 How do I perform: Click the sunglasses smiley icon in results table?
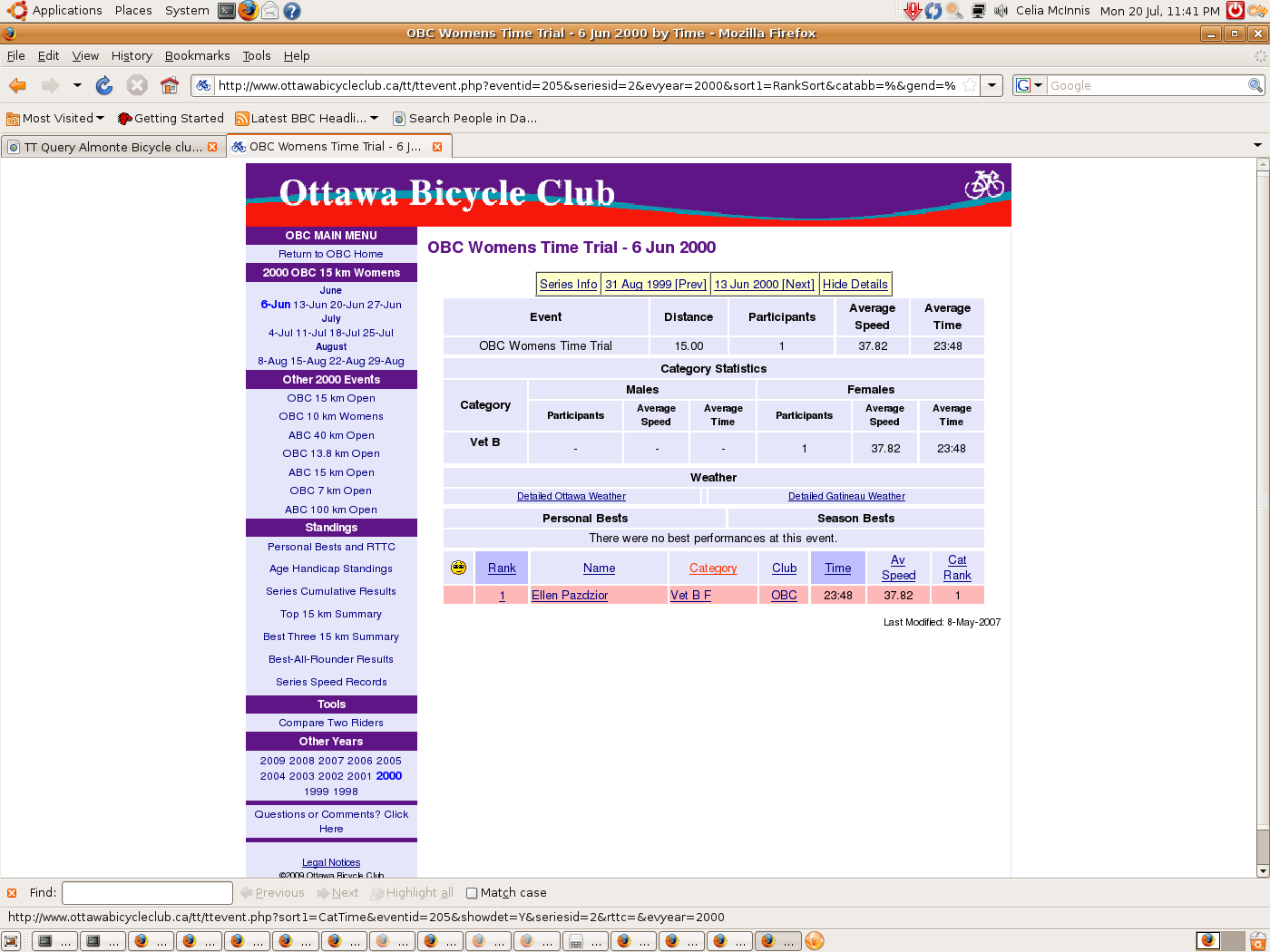(x=458, y=568)
